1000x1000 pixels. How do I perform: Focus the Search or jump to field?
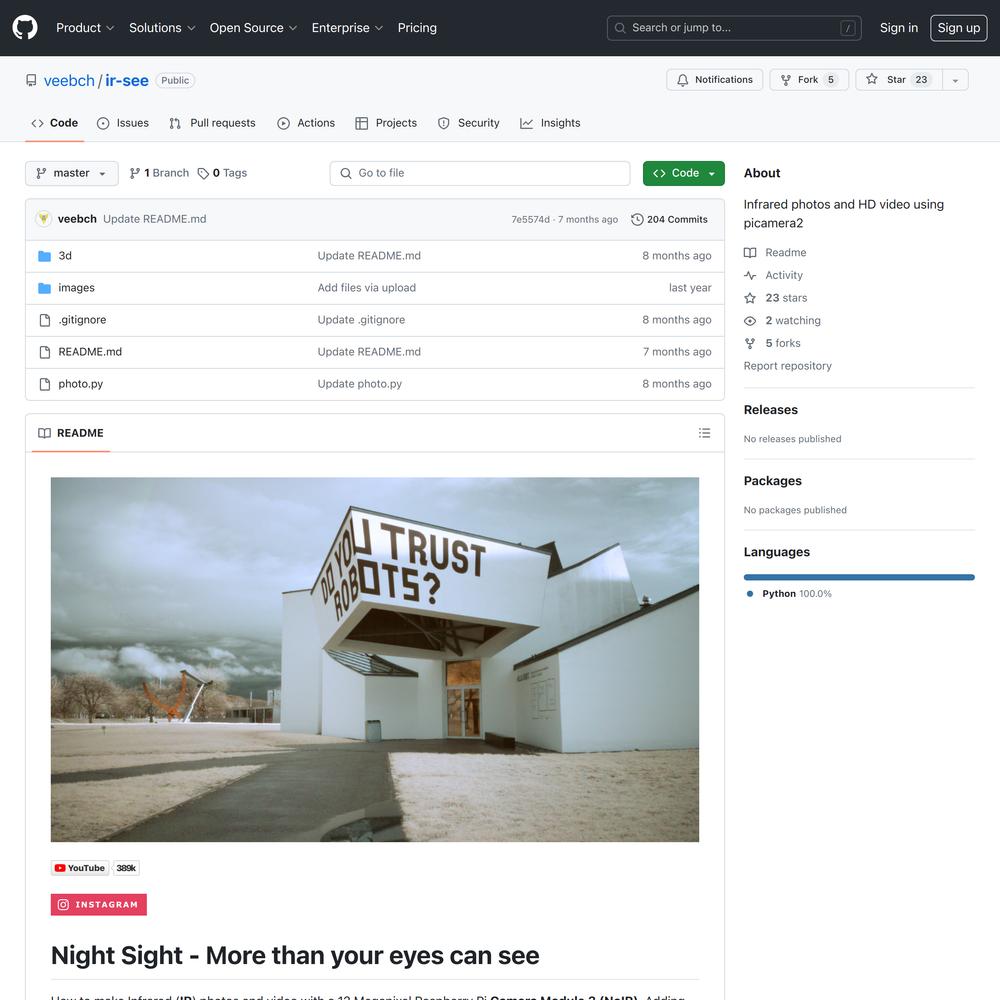734,27
